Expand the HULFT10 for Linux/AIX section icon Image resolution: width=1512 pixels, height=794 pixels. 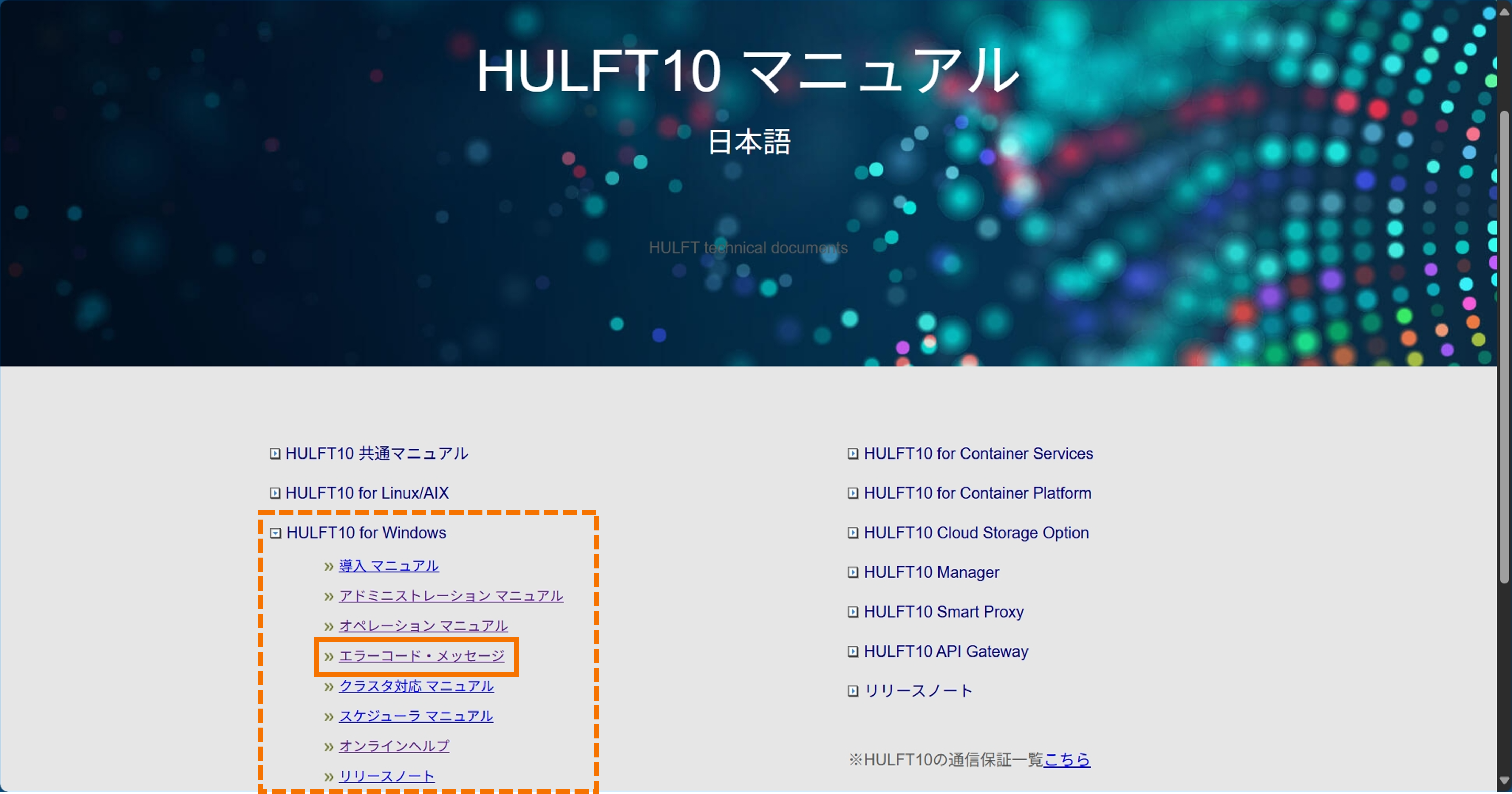(x=275, y=493)
